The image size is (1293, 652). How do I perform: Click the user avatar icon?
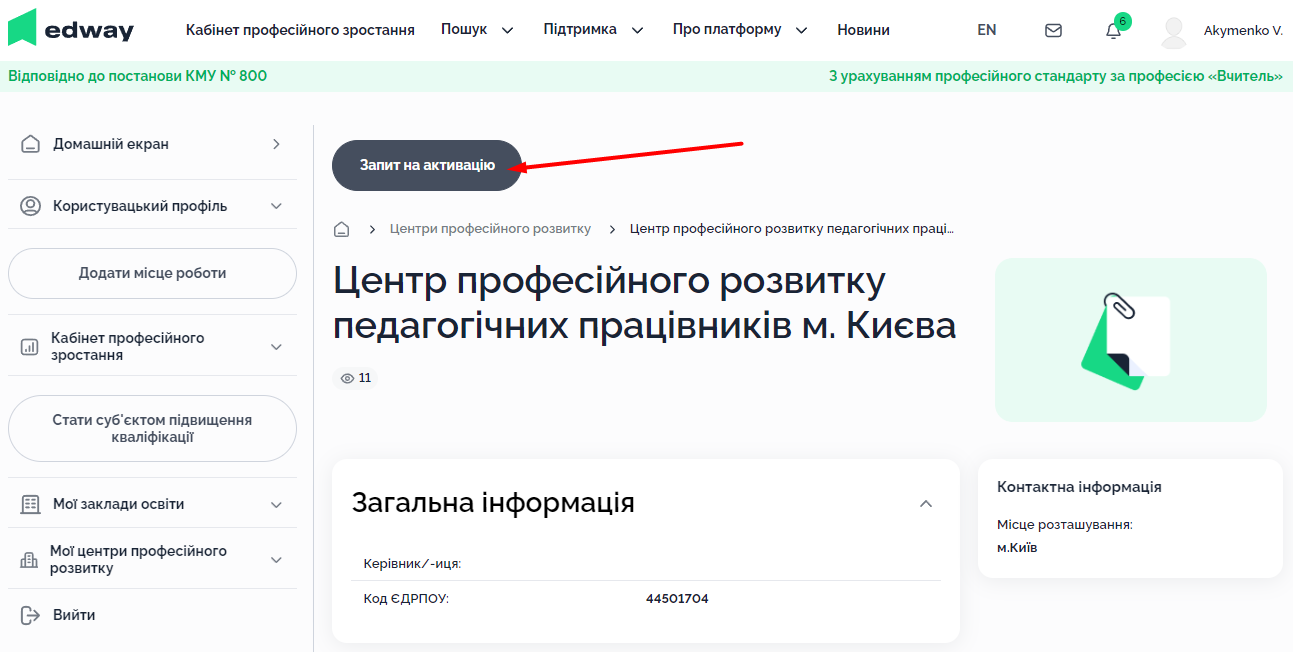[x=1174, y=31]
